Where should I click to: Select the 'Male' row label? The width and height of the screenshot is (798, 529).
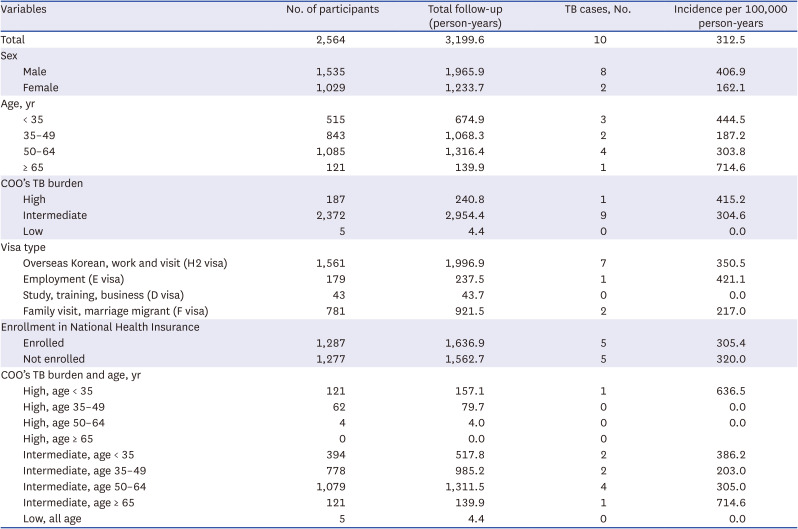35,72
